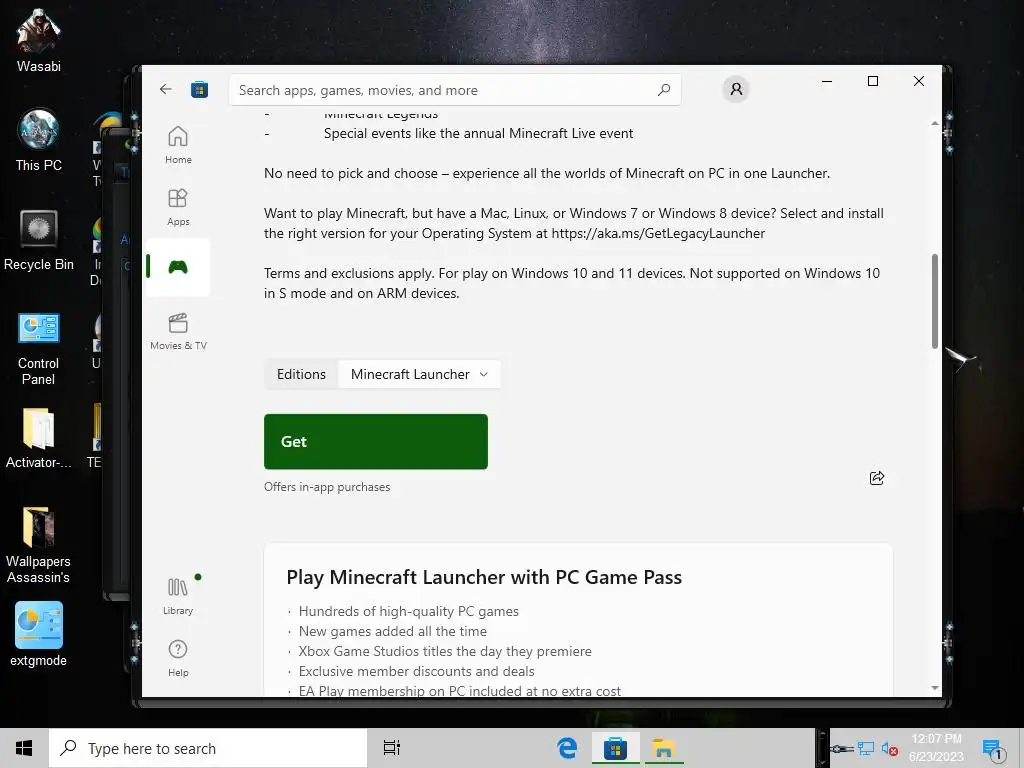Open Home in the Store sidebar
The width and height of the screenshot is (1024, 768).
tap(178, 145)
